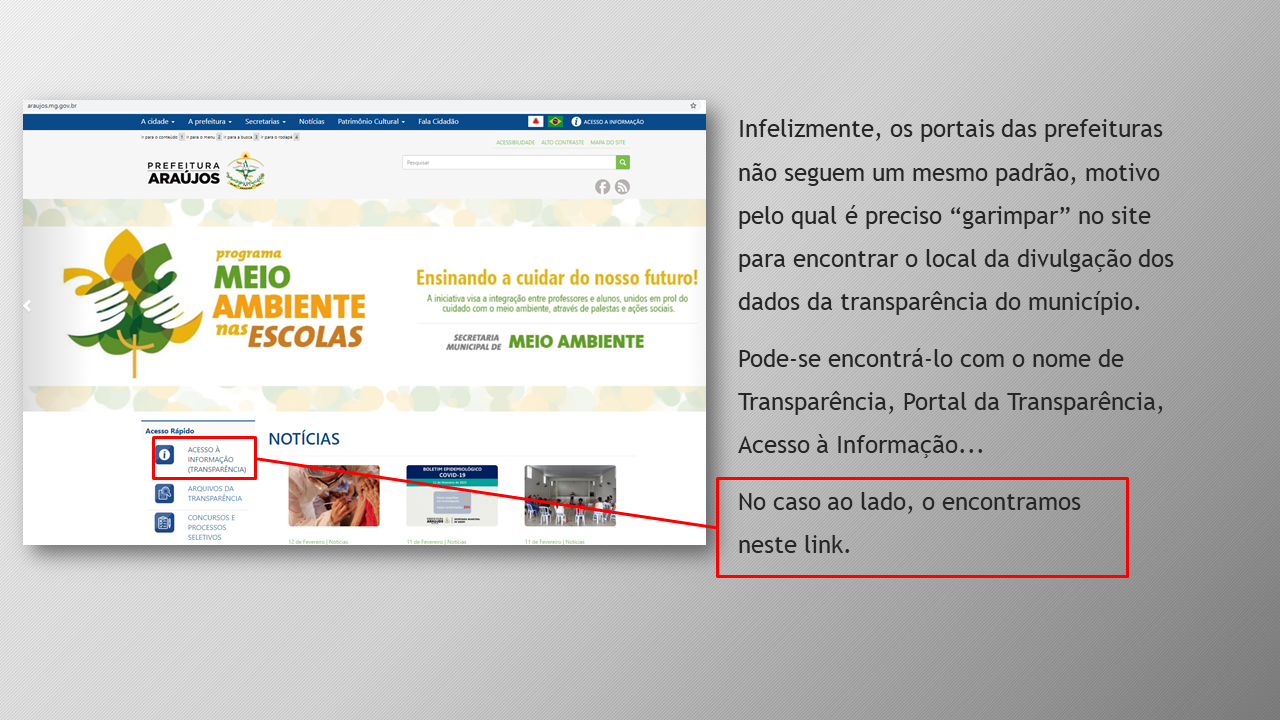This screenshot has width=1280, height=720.
Task: Expand the A cidade dropdown menu
Action: tap(157, 122)
